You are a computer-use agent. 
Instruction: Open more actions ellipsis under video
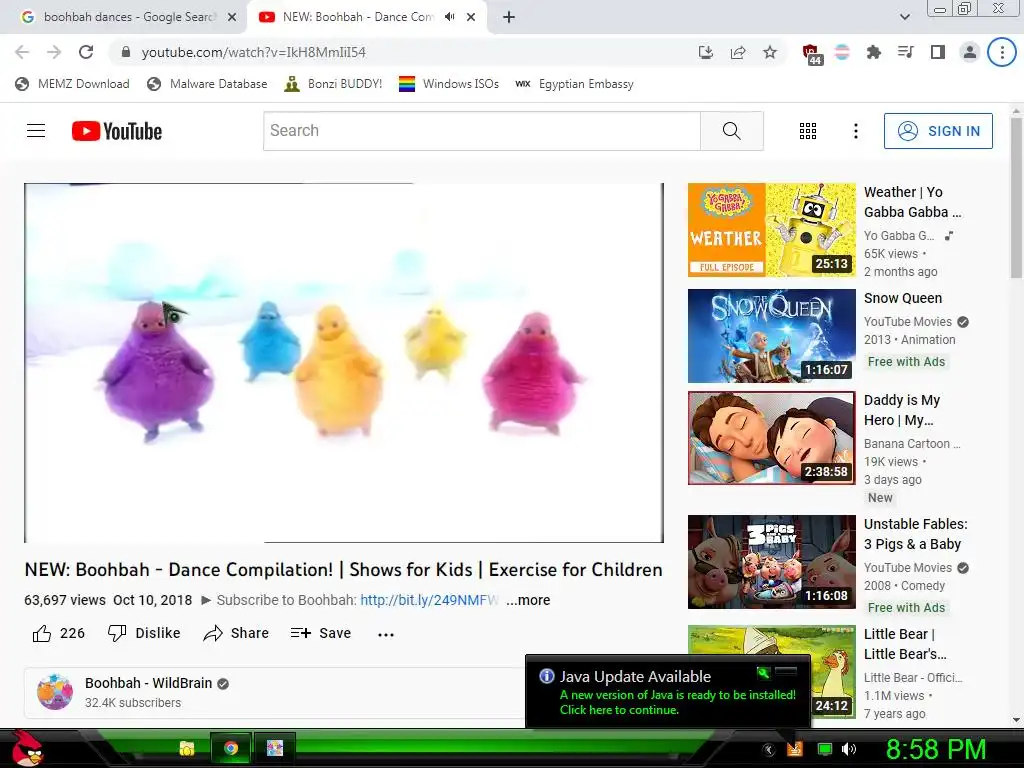386,634
